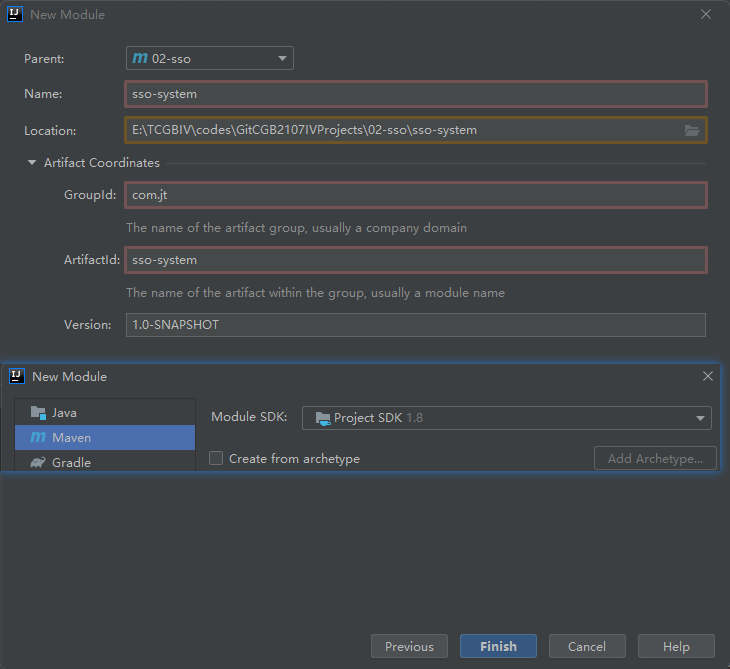Click the Previous button
Screen dimensions: 730x669
click(x=409, y=647)
